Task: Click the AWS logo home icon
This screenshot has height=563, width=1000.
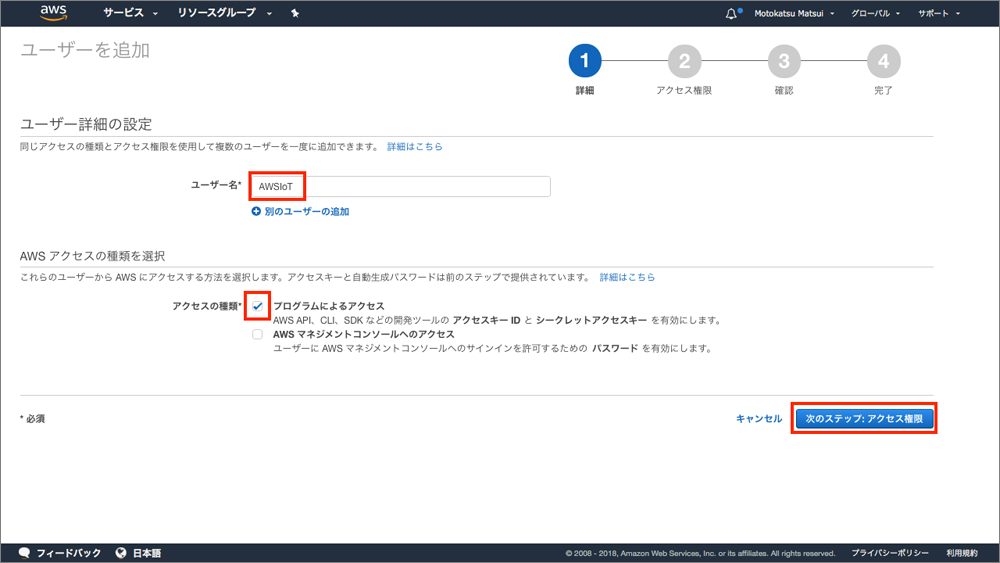Action: 54,13
